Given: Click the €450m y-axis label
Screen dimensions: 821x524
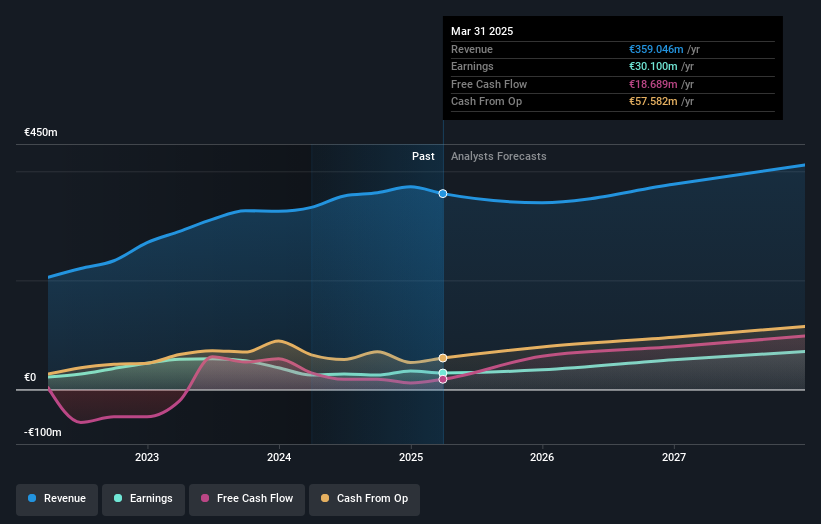Looking at the screenshot, I should [41, 132].
